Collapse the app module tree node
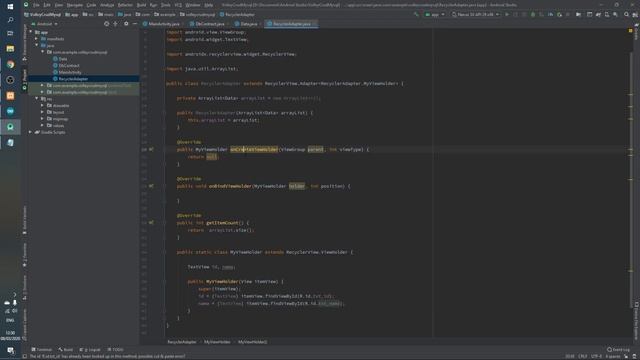The height and width of the screenshot is (360, 640). (x=31, y=32)
